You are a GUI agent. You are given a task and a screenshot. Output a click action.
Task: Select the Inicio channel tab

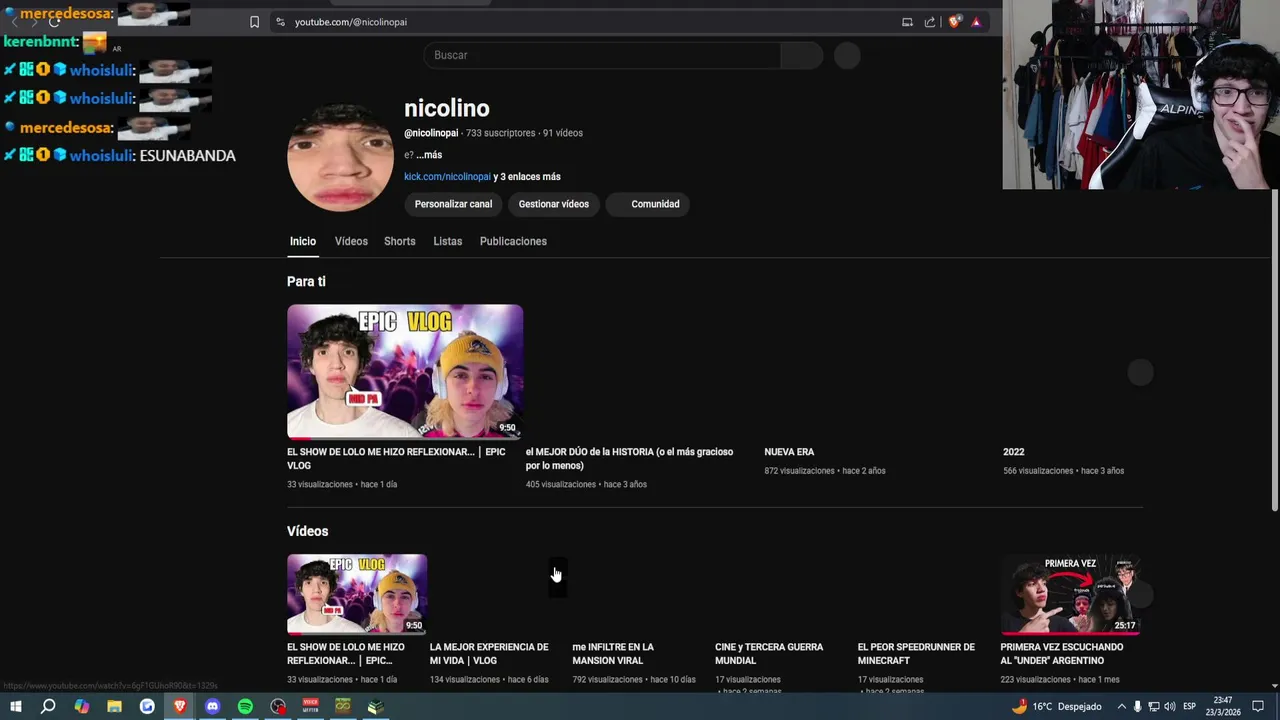(303, 241)
